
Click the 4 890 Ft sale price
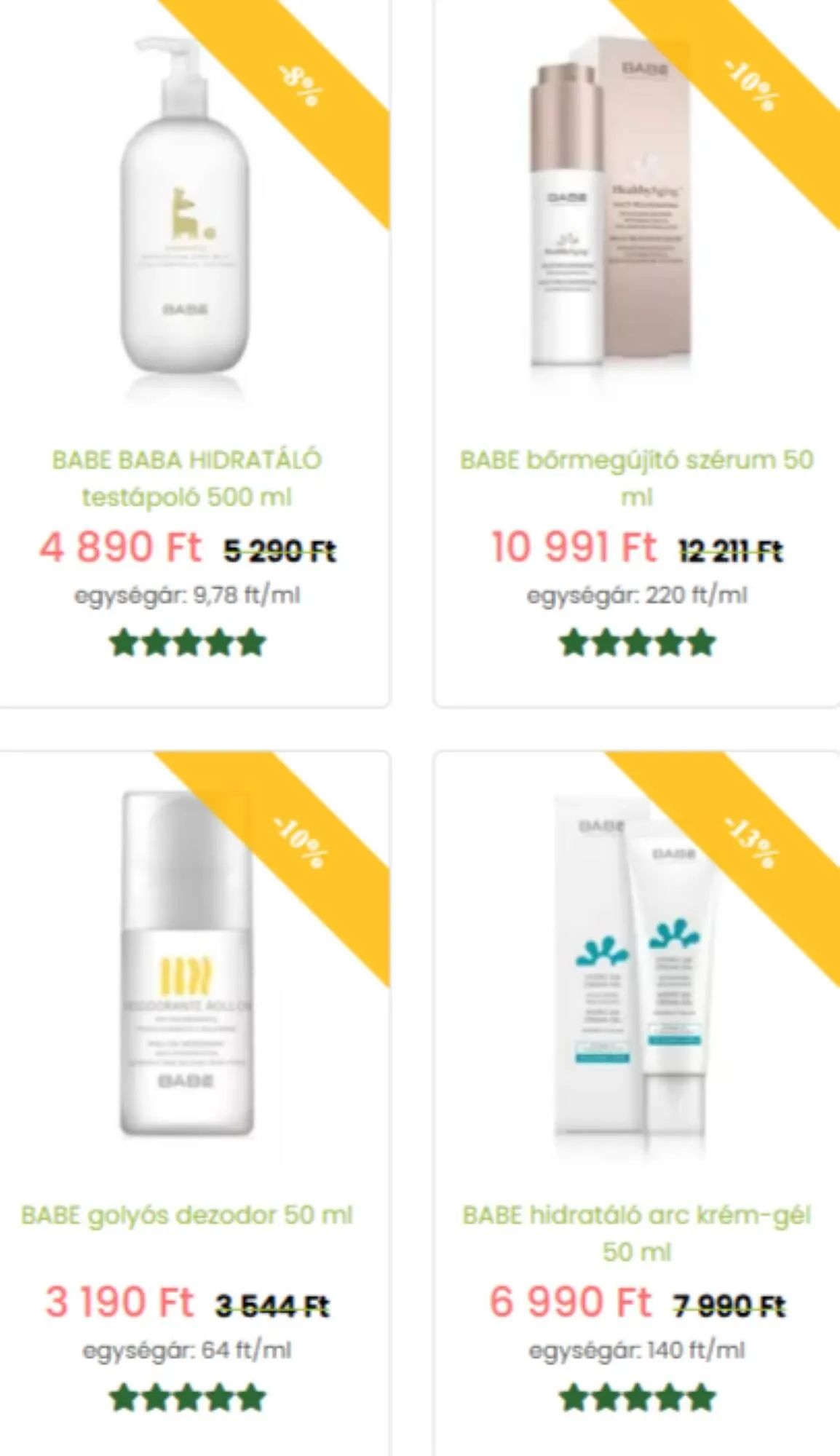point(120,547)
